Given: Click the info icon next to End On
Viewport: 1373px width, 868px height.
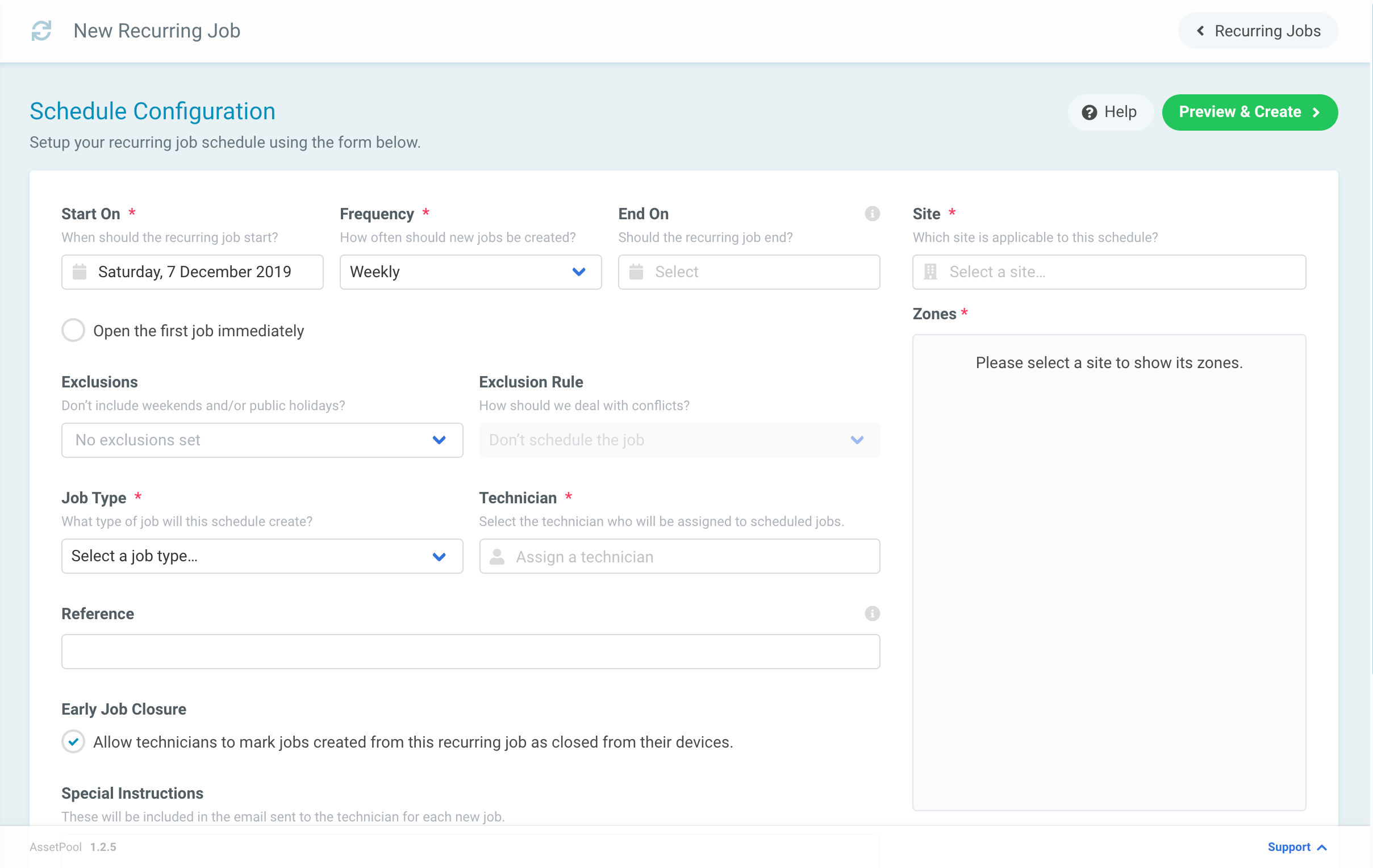Looking at the screenshot, I should [872, 214].
